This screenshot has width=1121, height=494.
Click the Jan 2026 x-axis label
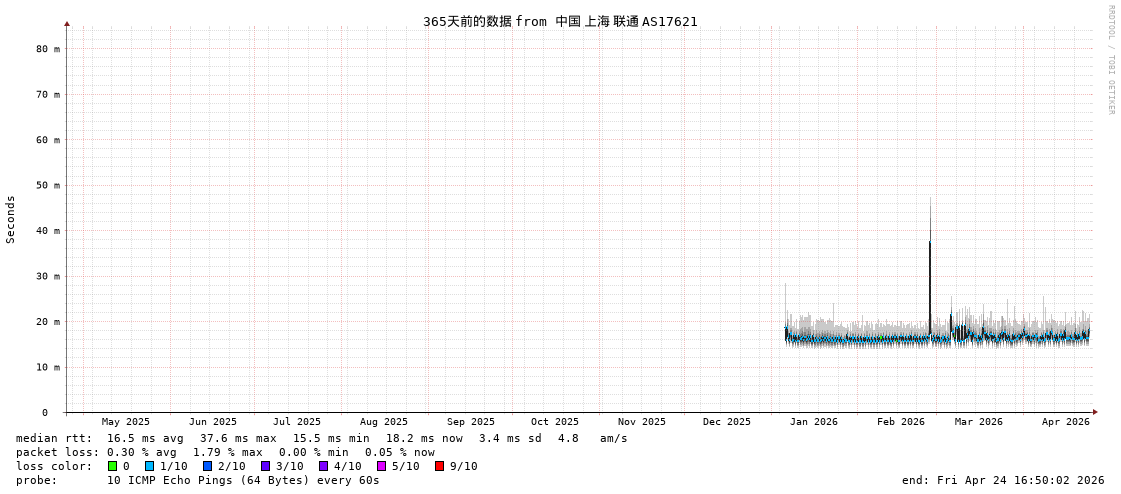(813, 422)
